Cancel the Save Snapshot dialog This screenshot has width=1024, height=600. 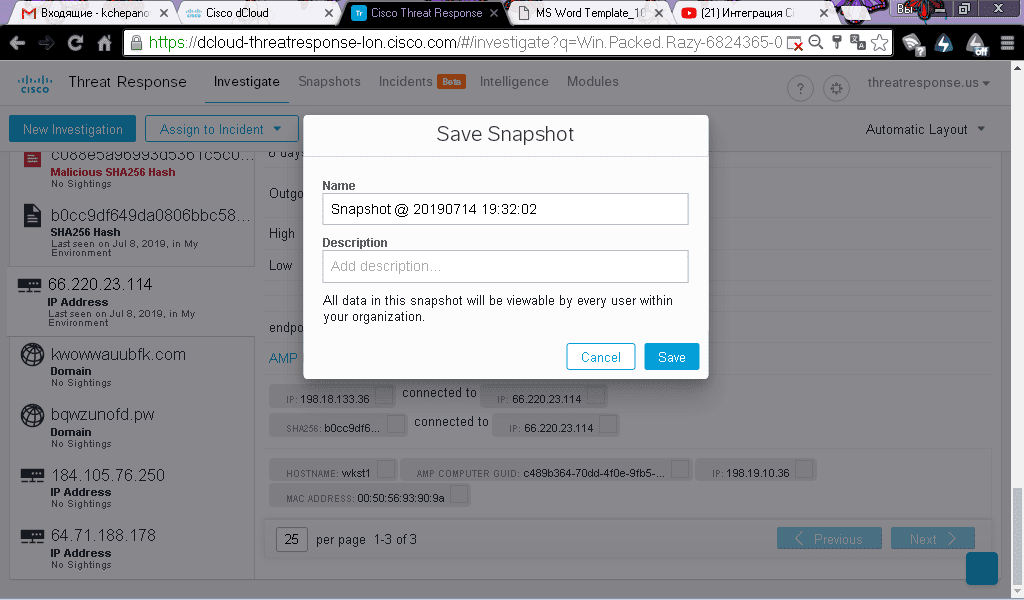click(600, 356)
